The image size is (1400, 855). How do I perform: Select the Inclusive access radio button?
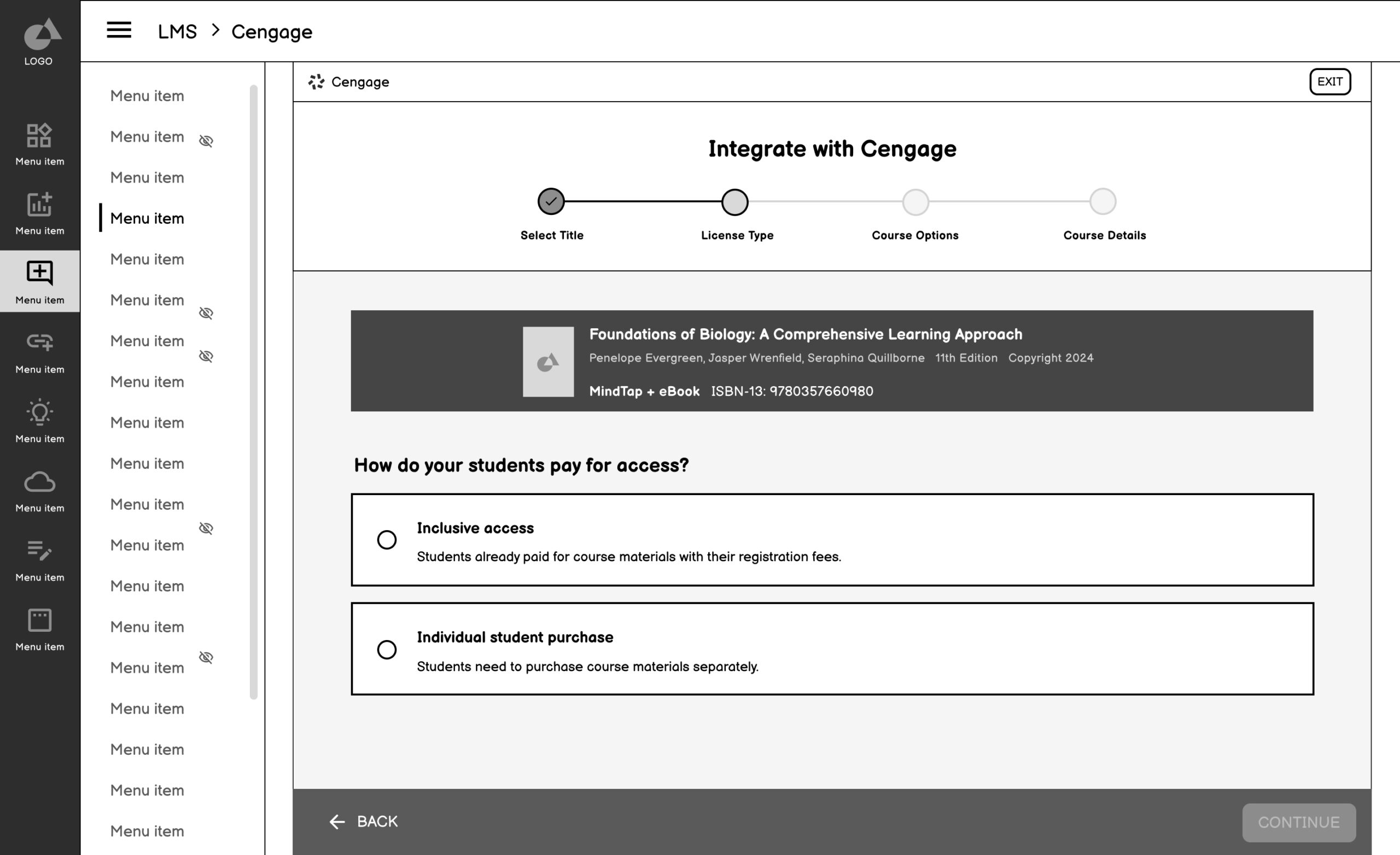click(x=387, y=540)
